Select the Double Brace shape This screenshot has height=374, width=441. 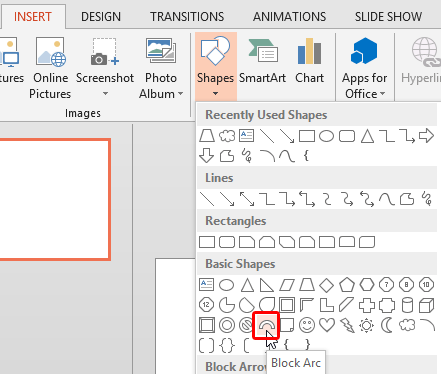[x=227, y=345]
